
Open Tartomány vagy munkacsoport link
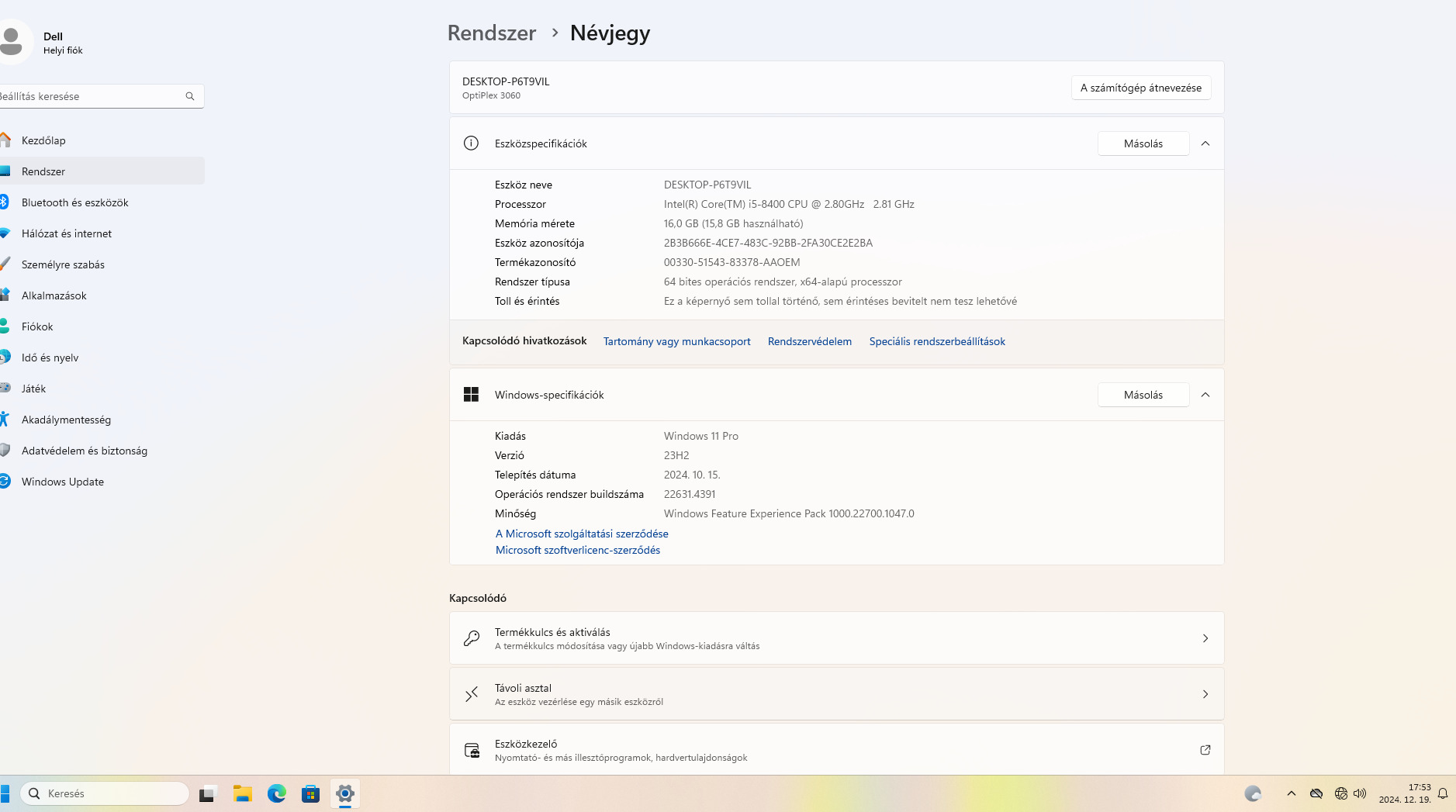[x=677, y=341]
